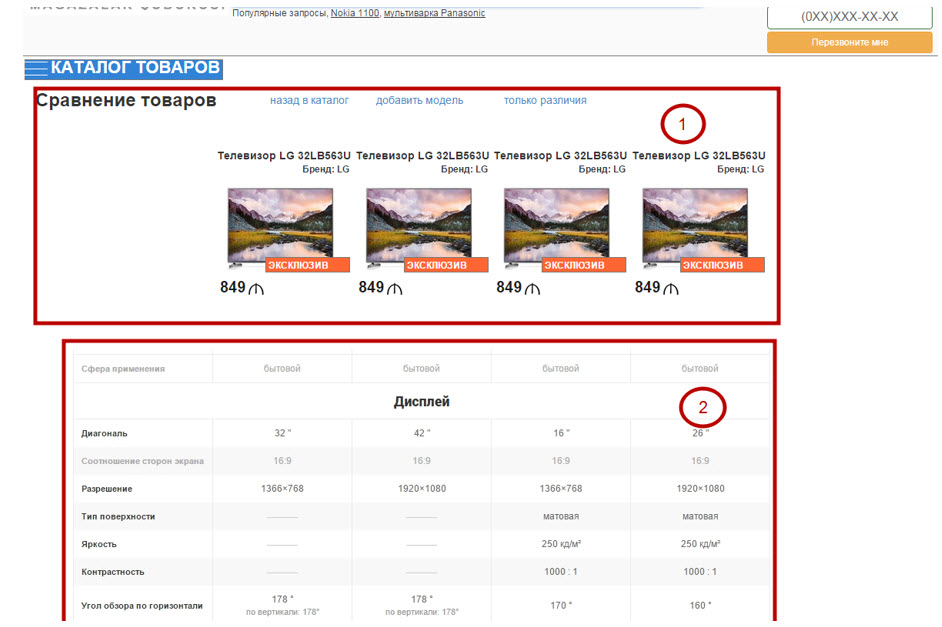
Task: Toggle the только различия filter
Action: 545,100
